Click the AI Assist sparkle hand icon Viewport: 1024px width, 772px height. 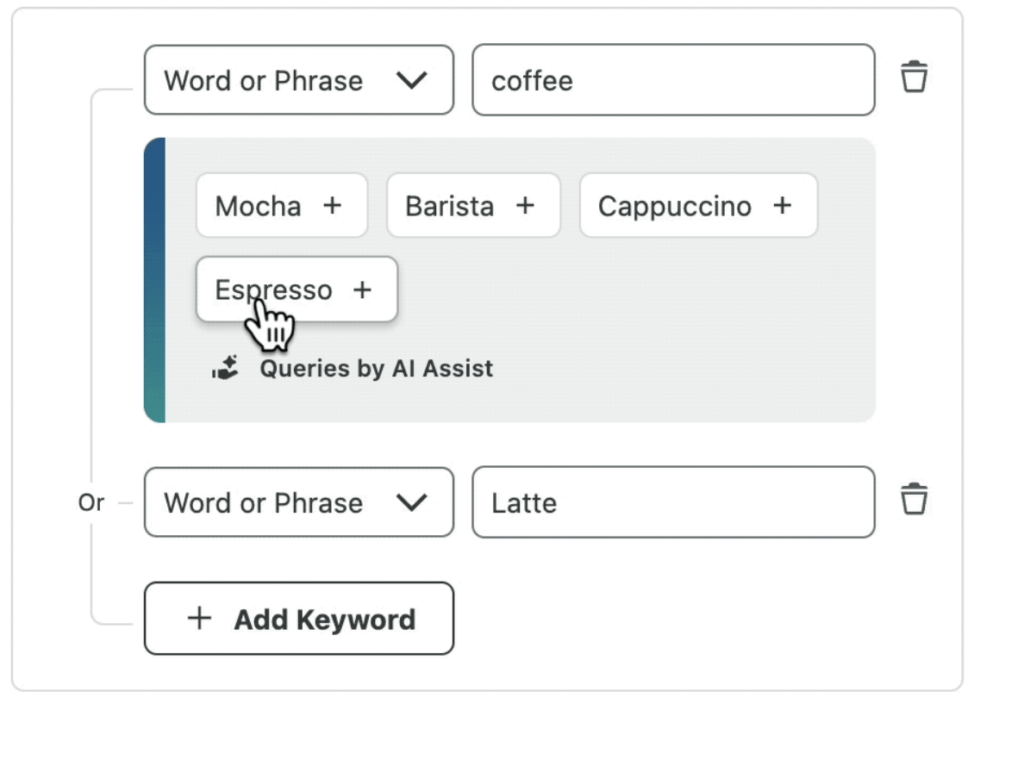click(x=226, y=368)
